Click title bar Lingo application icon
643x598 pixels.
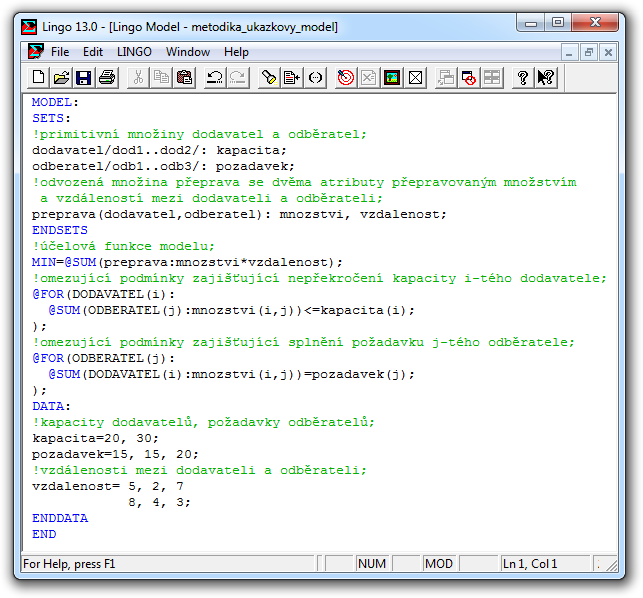(29, 27)
